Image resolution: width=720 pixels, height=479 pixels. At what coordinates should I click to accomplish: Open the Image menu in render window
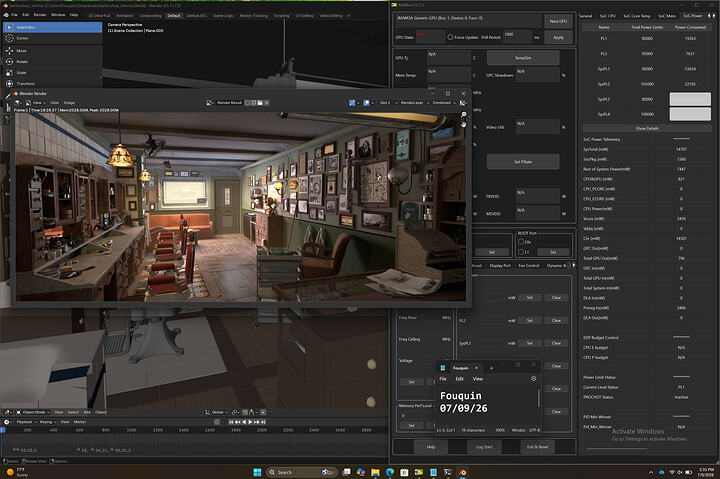pyautogui.click(x=69, y=103)
